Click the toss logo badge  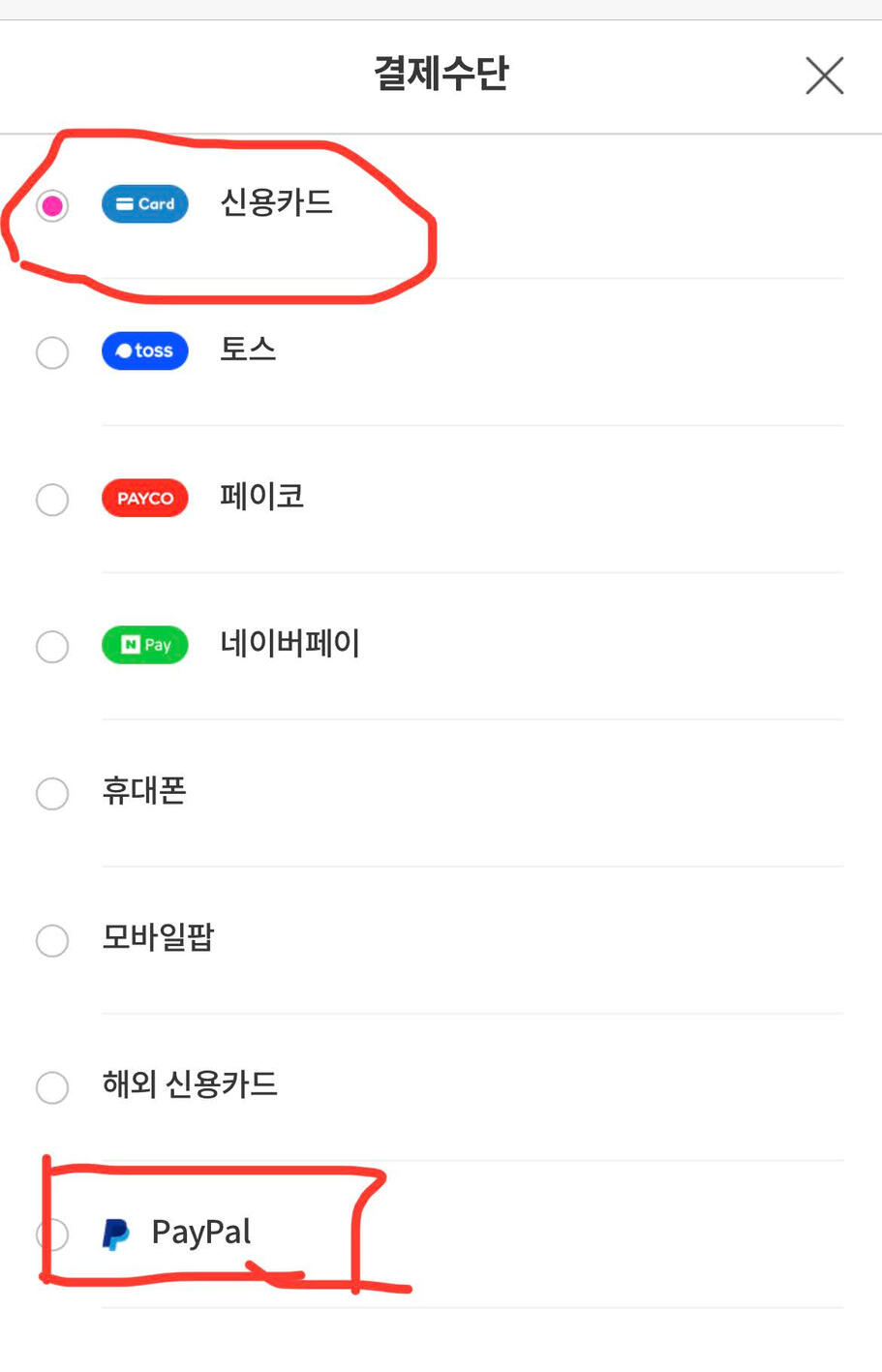[x=145, y=351]
